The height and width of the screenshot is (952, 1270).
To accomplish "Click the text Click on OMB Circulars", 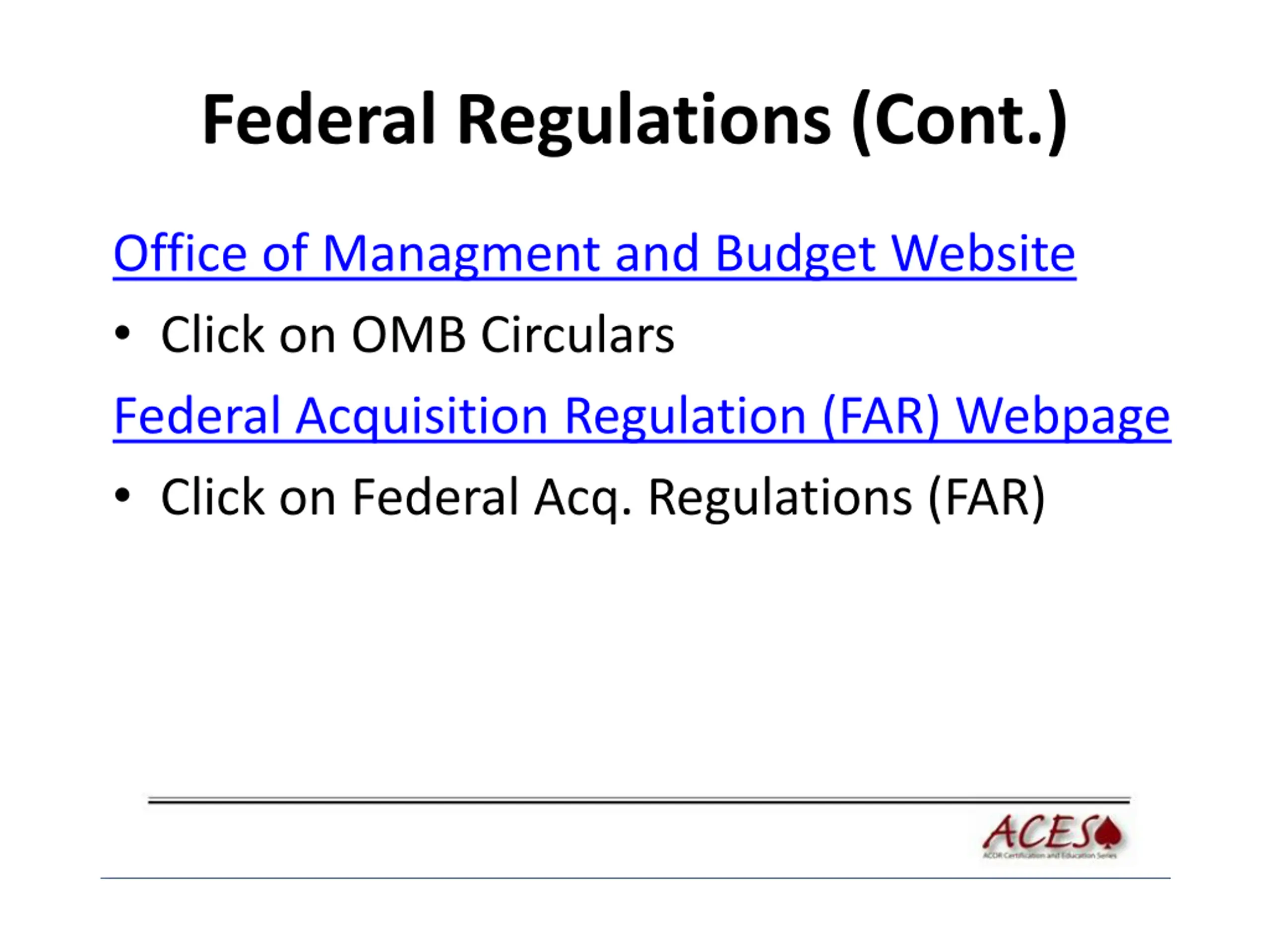I will click(x=417, y=335).
